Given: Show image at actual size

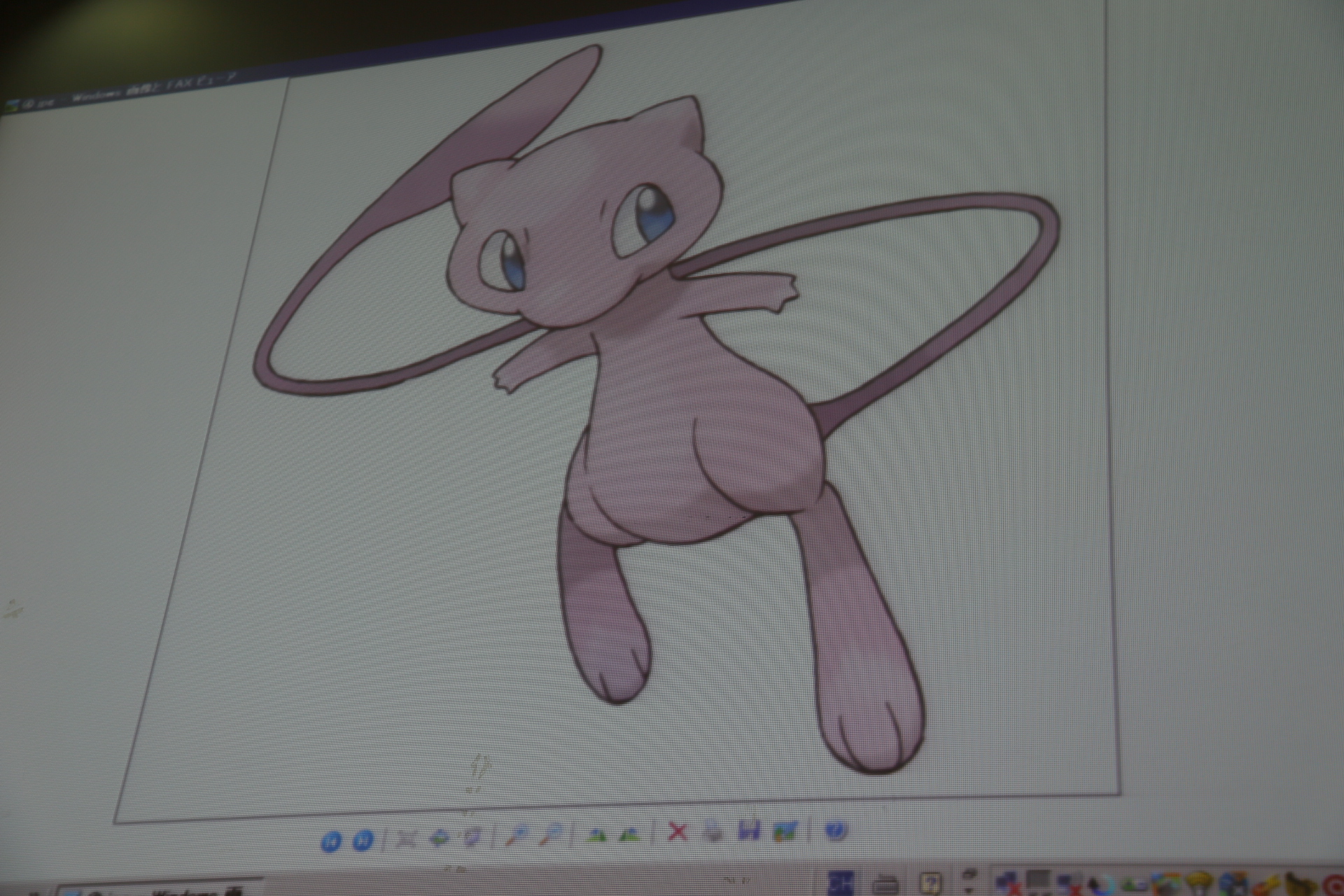Looking at the screenshot, I should (x=440, y=837).
